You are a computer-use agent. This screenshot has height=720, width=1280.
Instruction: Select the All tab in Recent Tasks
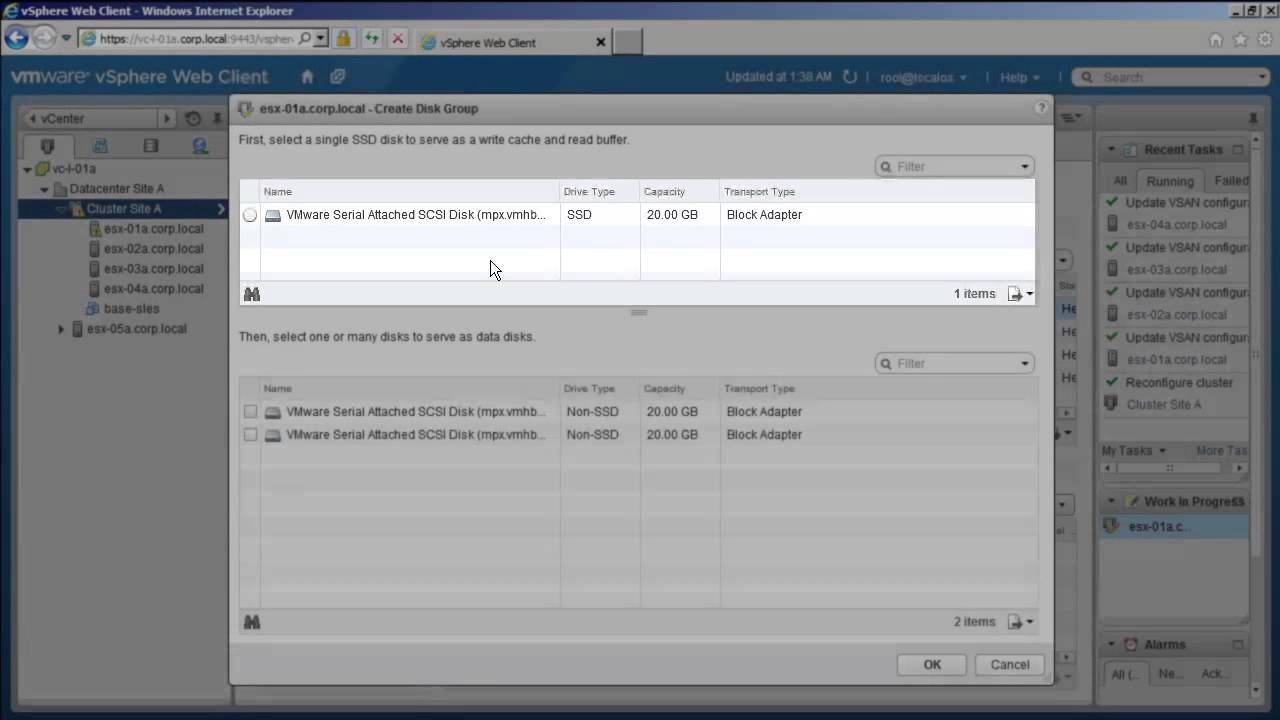[1120, 181]
